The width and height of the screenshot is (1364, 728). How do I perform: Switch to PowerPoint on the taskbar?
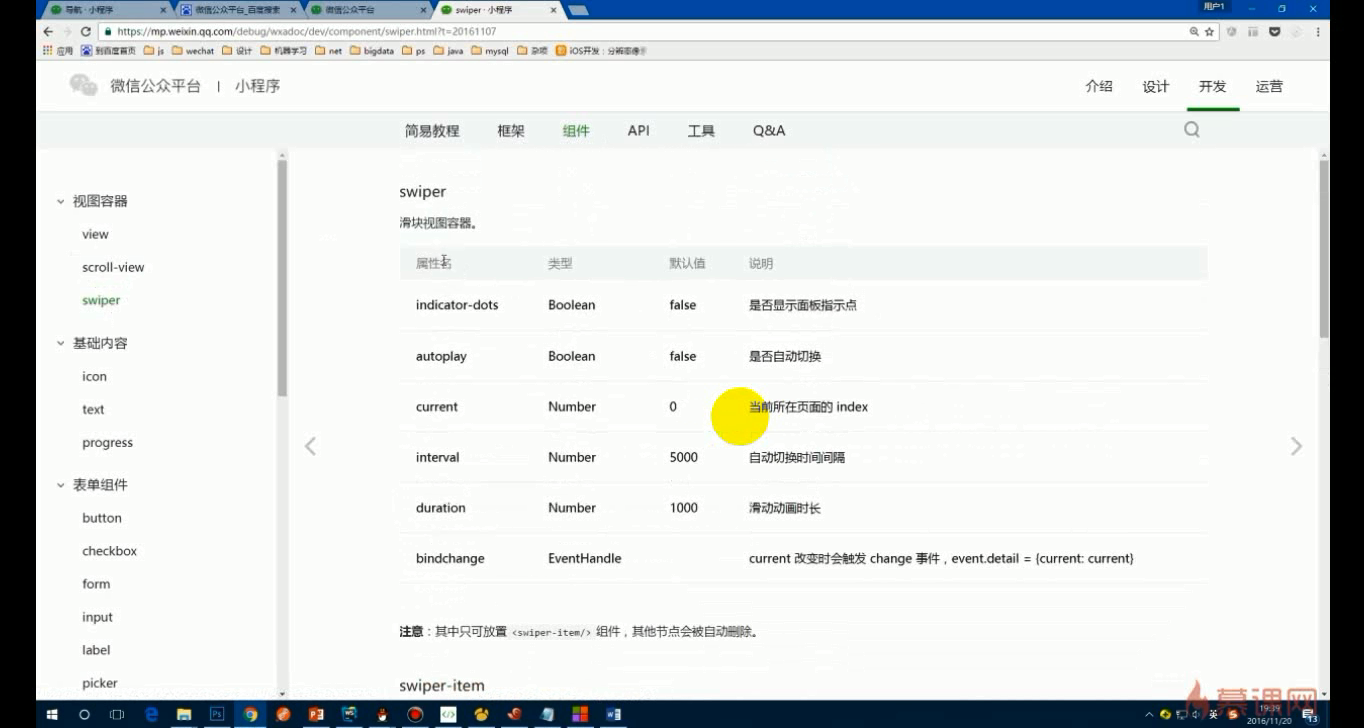point(316,715)
